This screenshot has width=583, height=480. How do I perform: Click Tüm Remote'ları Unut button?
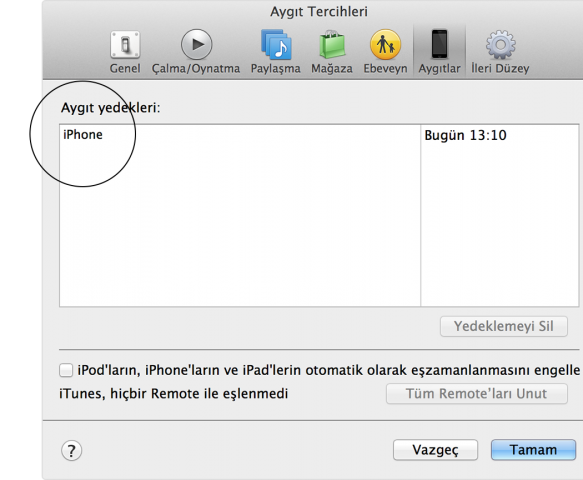tap(477, 394)
